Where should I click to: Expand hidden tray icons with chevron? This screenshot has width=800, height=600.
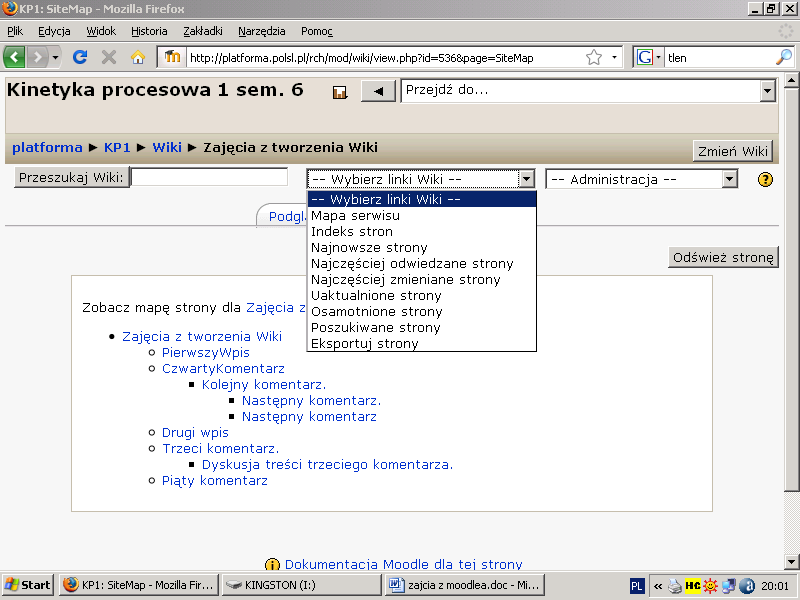click(658, 586)
